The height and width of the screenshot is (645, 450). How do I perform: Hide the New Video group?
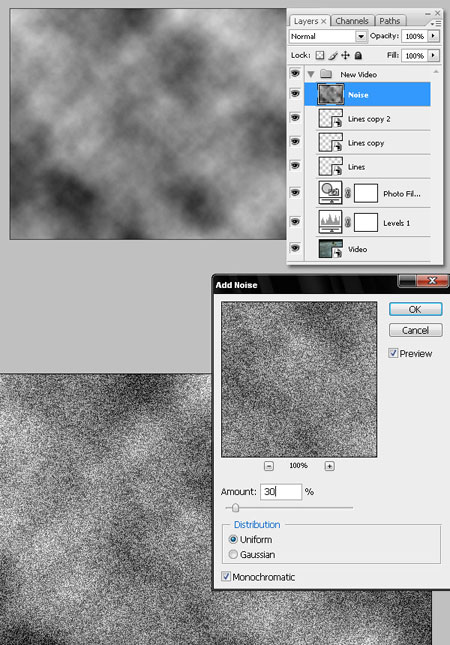click(x=295, y=74)
